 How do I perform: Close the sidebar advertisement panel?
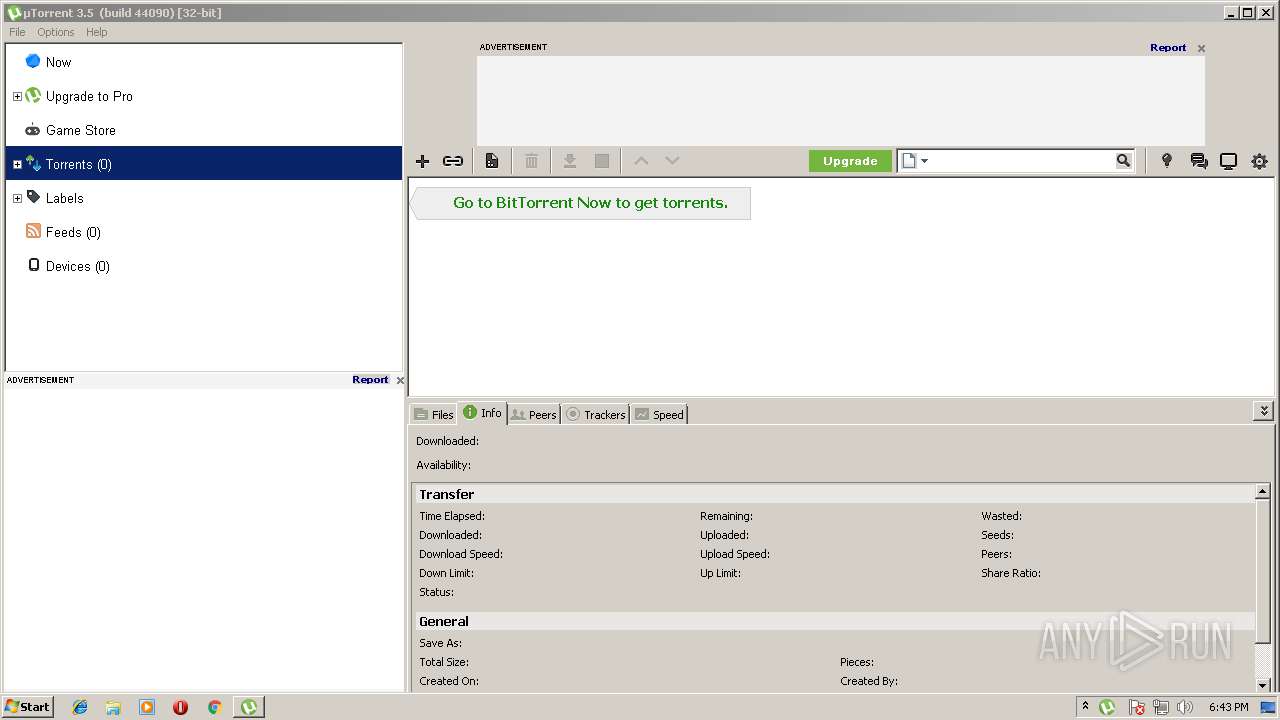[400, 380]
